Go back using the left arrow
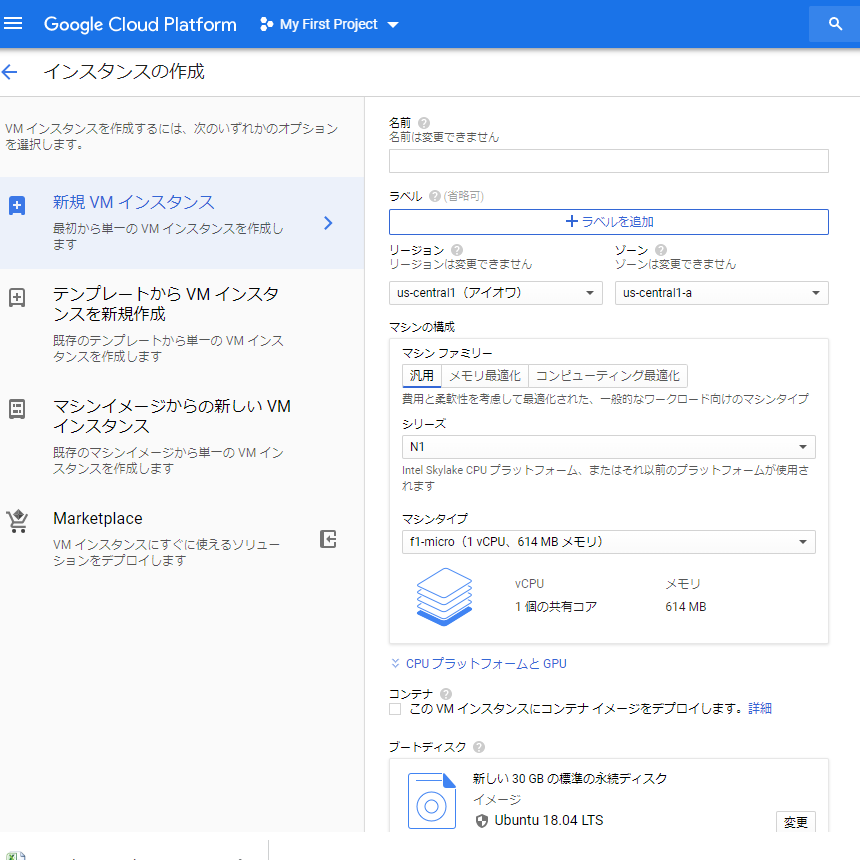 pyautogui.click(x=10, y=72)
